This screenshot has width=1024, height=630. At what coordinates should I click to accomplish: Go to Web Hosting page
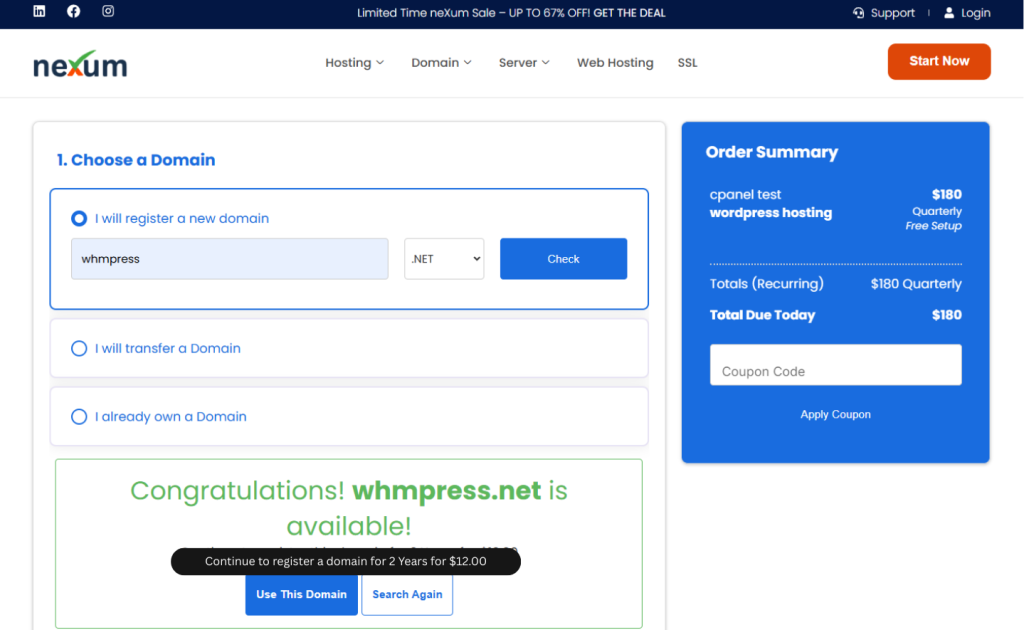[615, 62]
